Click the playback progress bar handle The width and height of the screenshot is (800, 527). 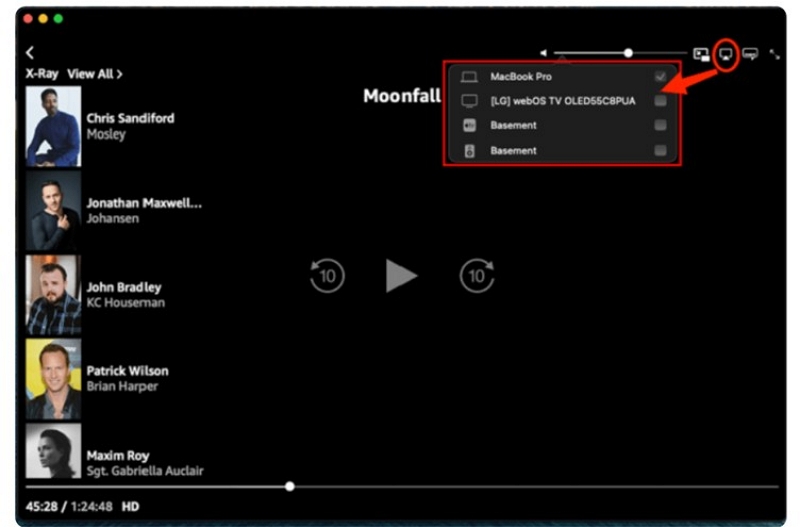(x=290, y=486)
